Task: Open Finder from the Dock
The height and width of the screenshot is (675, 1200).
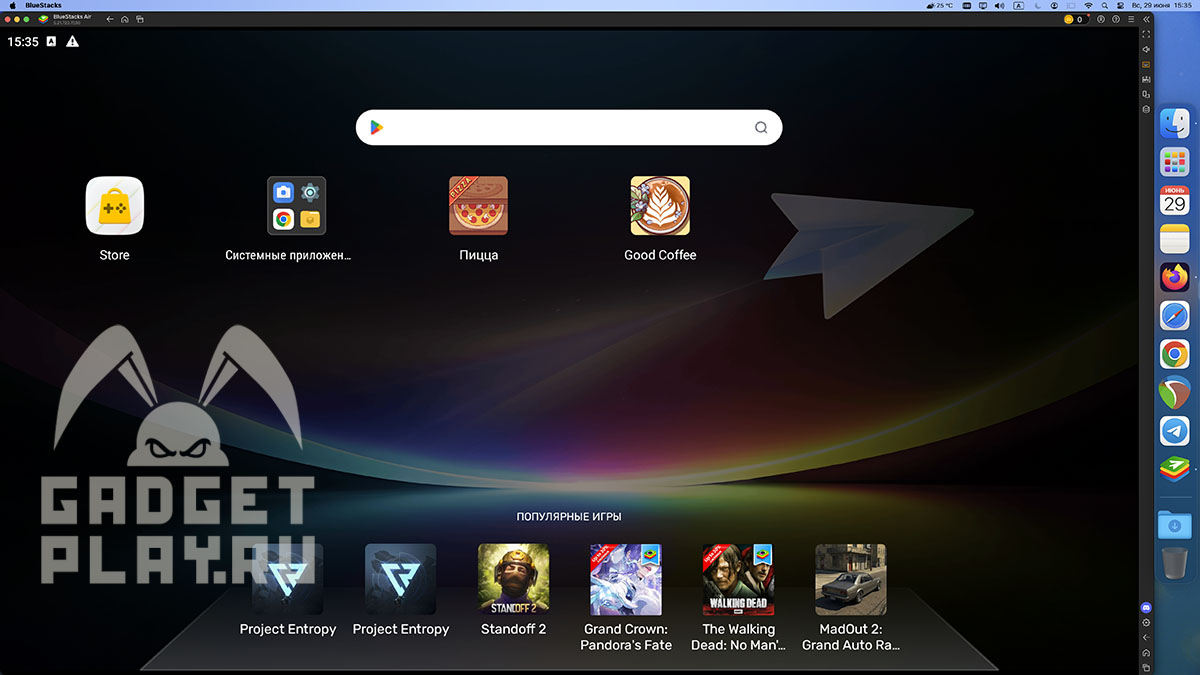Action: pyautogui.click(x=1174, y=124)
